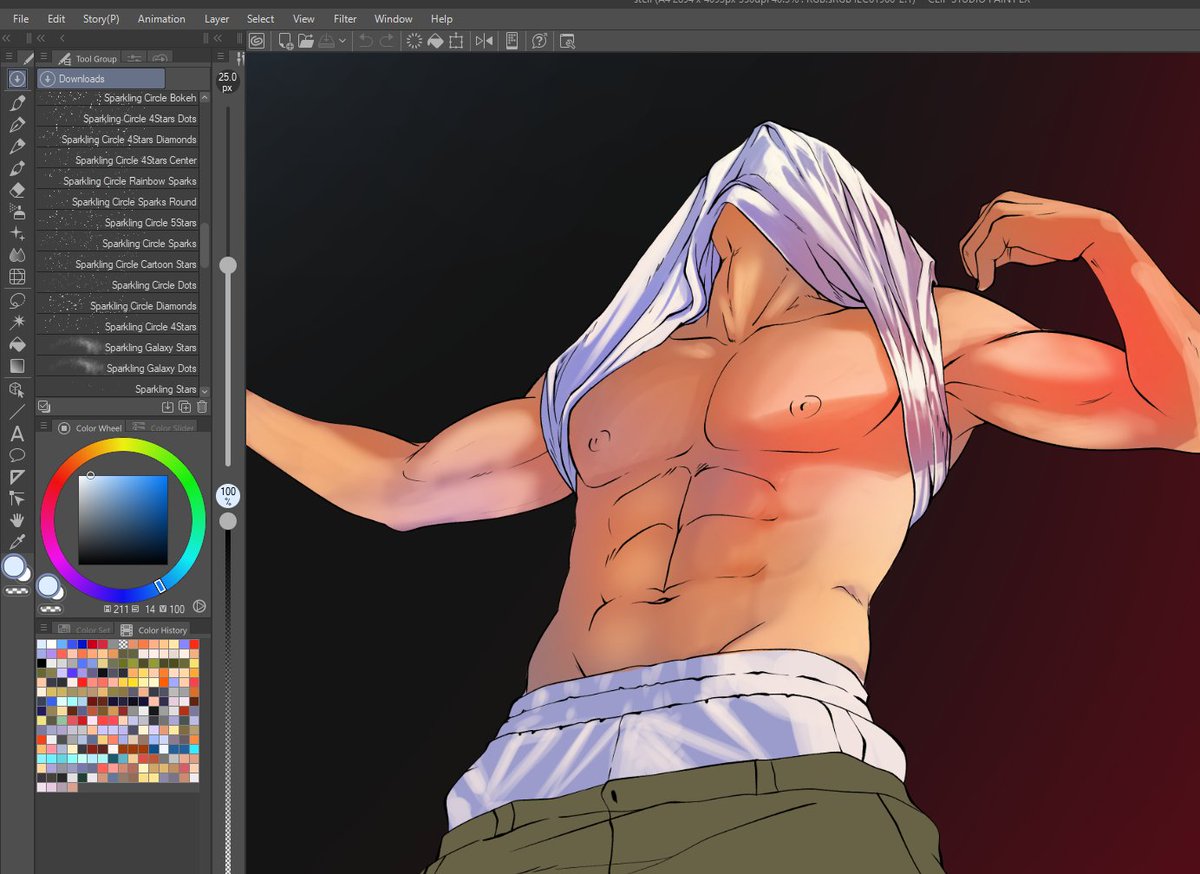
Task: Click the hue ring marker on the color wheel
Action: point(159,585)
